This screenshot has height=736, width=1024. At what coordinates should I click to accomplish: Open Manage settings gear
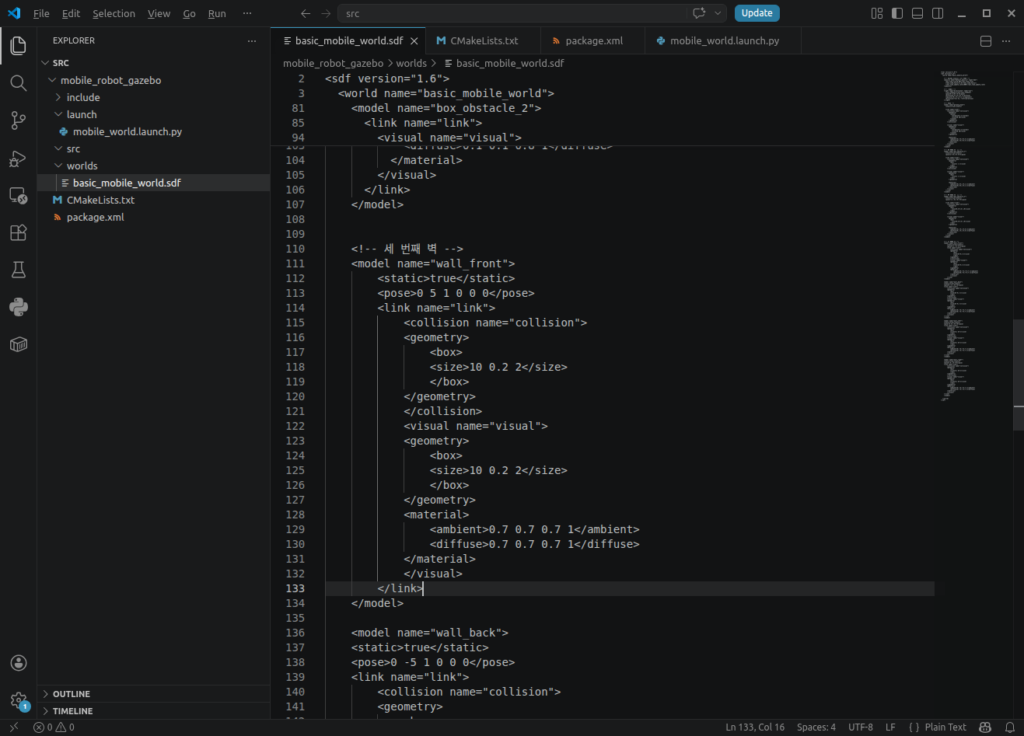pos(18,700)
